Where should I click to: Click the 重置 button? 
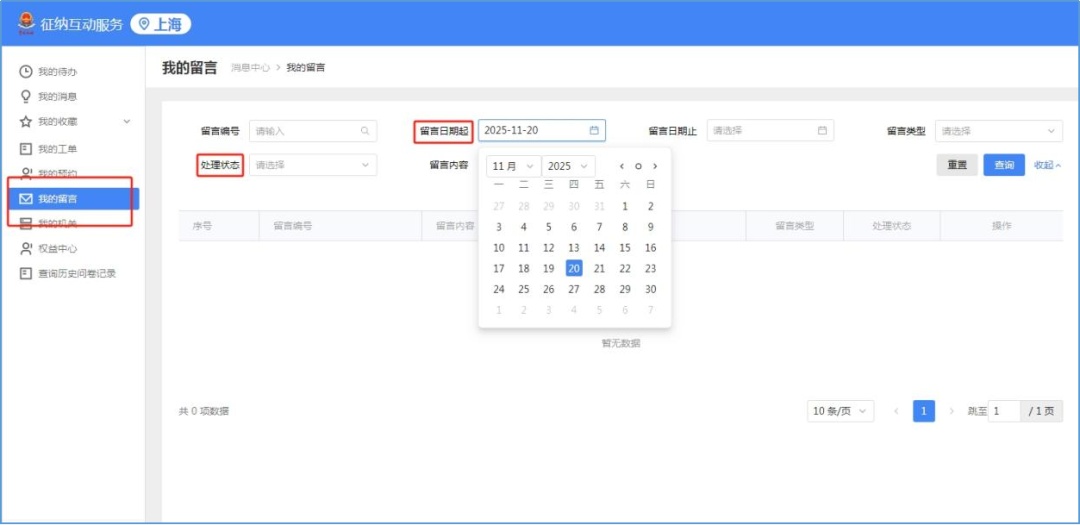pos(957,165)
